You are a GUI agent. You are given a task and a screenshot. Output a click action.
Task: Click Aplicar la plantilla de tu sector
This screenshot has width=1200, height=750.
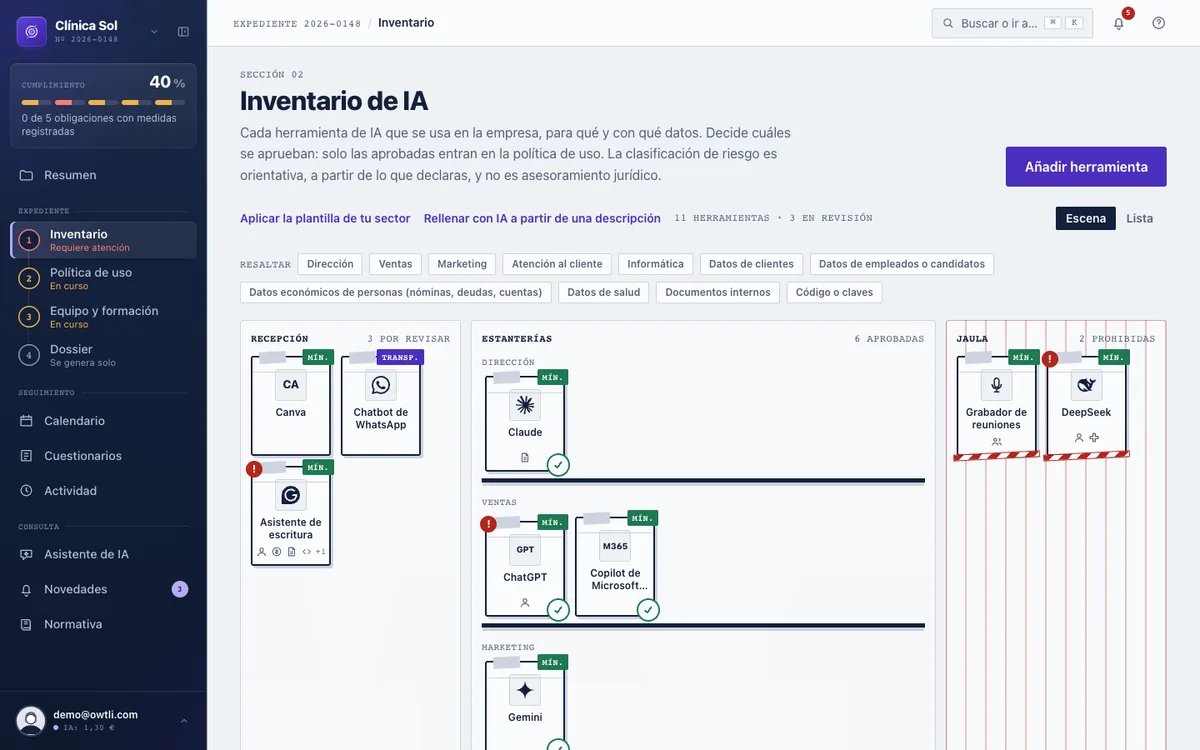tap(325, 218)
